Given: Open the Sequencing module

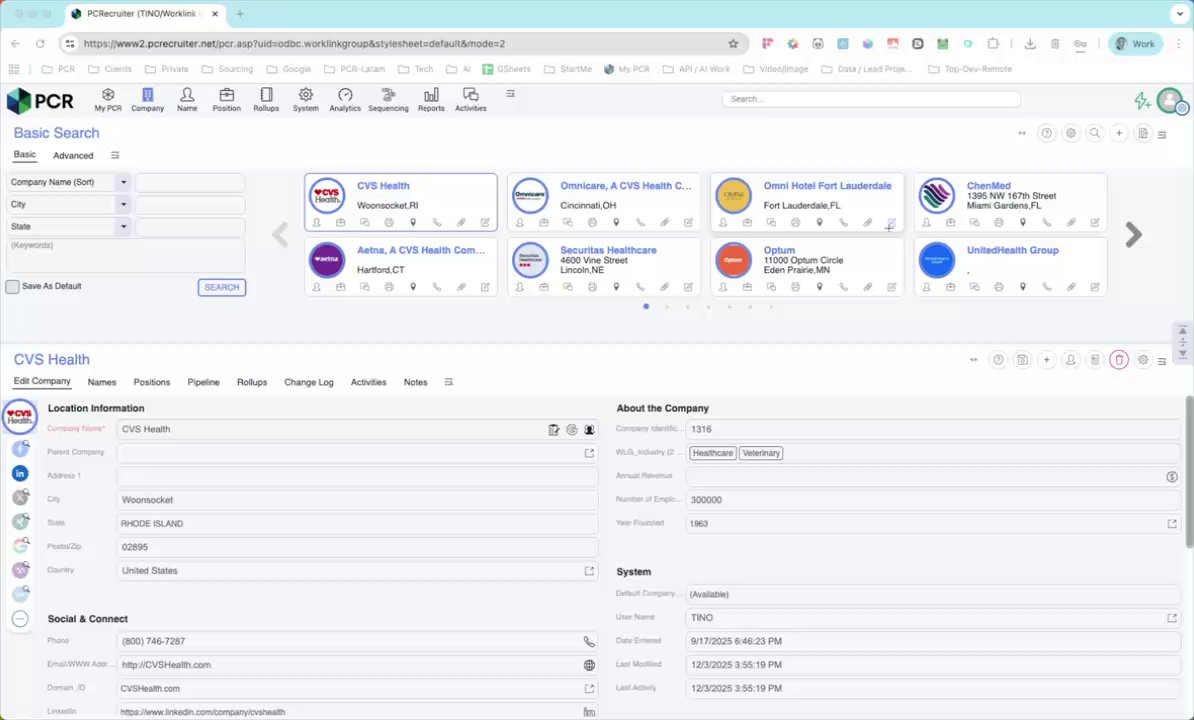Looking at the screenshot, I should point(388,99).
